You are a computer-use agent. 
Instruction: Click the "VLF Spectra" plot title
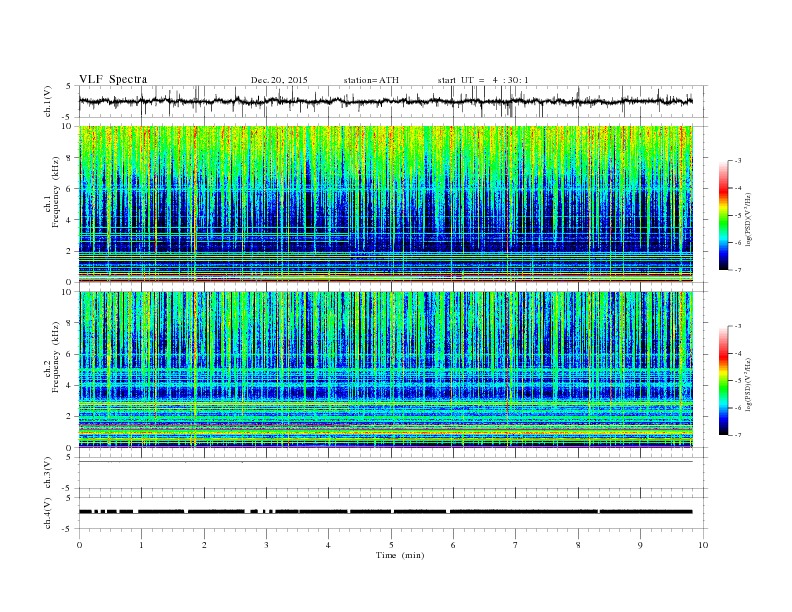pos(113,79)
